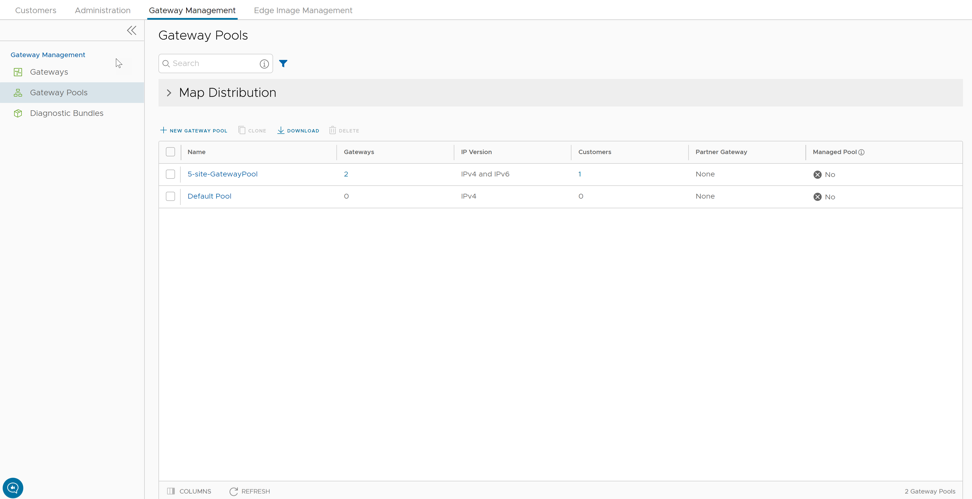972x499 pixels.
Task: Click the filter funnel icon
Action: pos(283,64)
